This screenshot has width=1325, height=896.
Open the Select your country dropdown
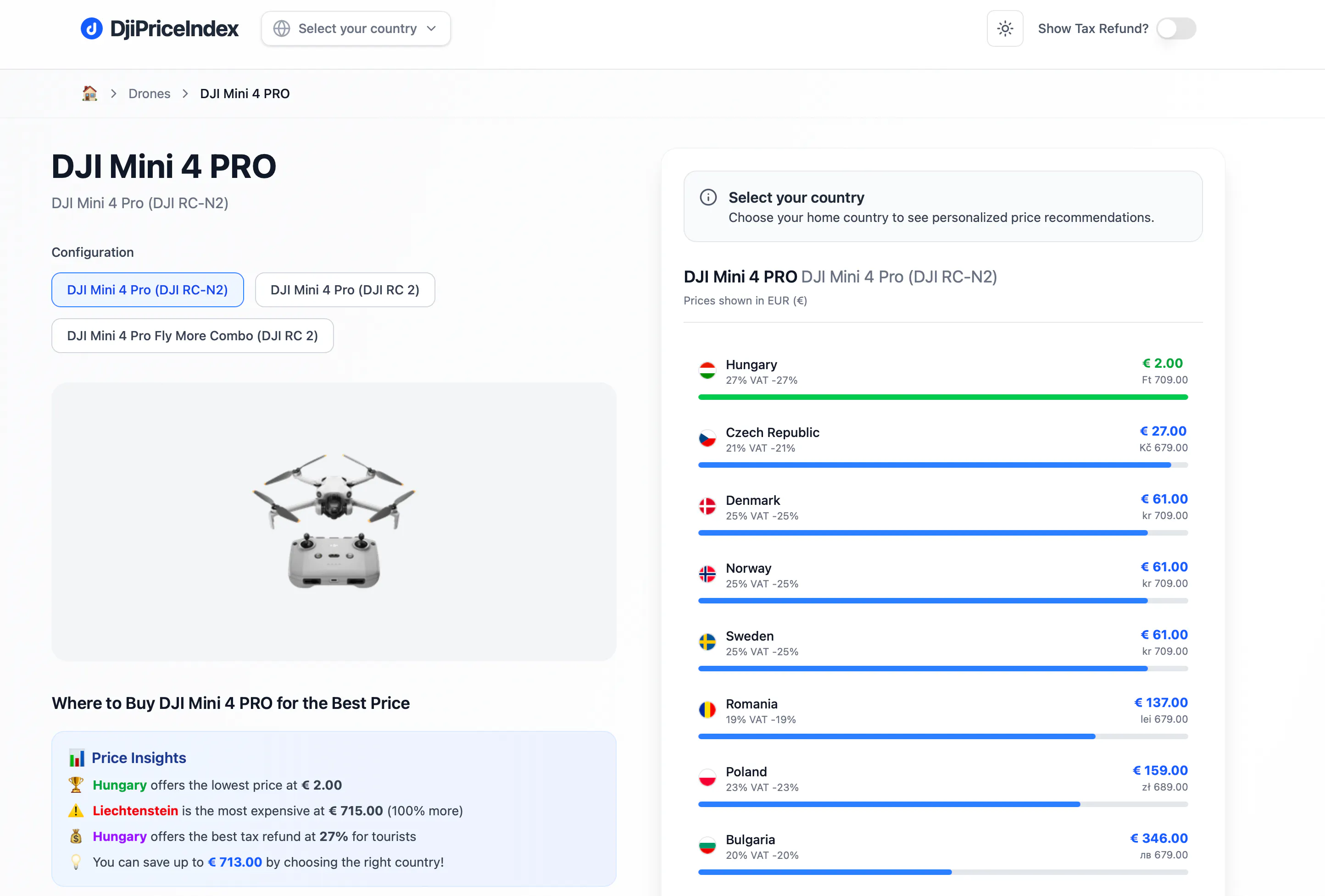[356, 28]
